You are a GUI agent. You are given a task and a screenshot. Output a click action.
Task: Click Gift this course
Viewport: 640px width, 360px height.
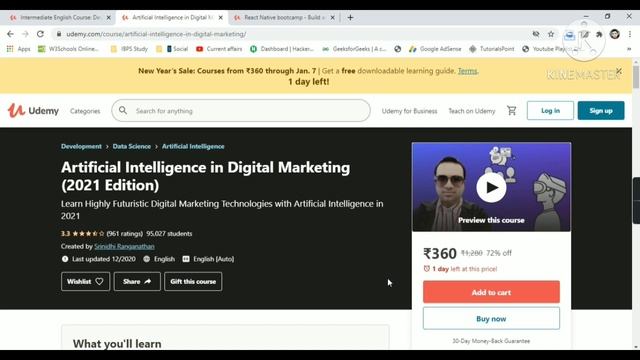[193, 282]
